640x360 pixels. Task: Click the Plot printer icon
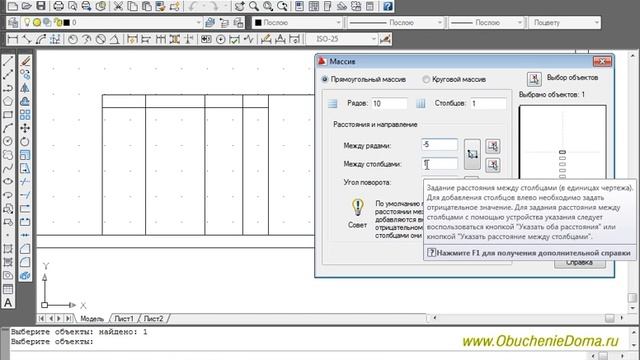point(58,6)
